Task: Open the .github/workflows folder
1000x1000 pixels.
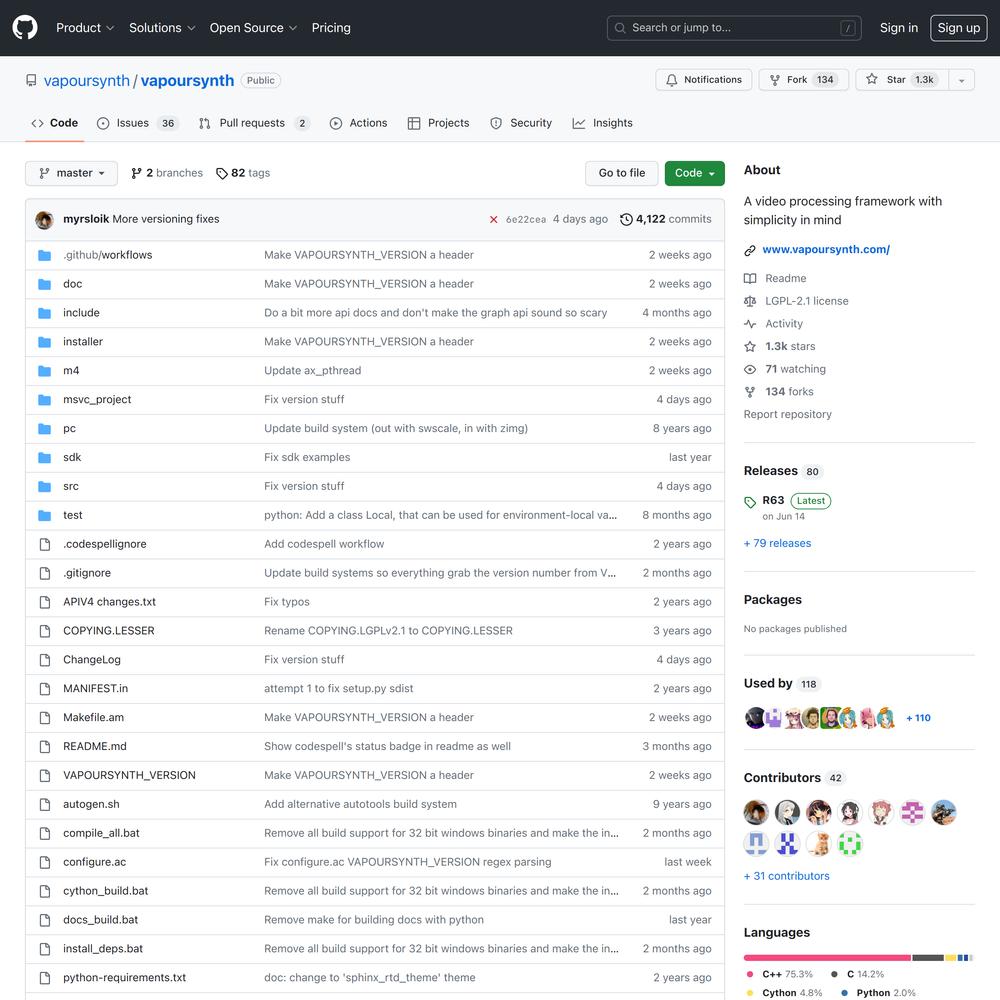Action: pyautogui.click(x=107, y=255)
